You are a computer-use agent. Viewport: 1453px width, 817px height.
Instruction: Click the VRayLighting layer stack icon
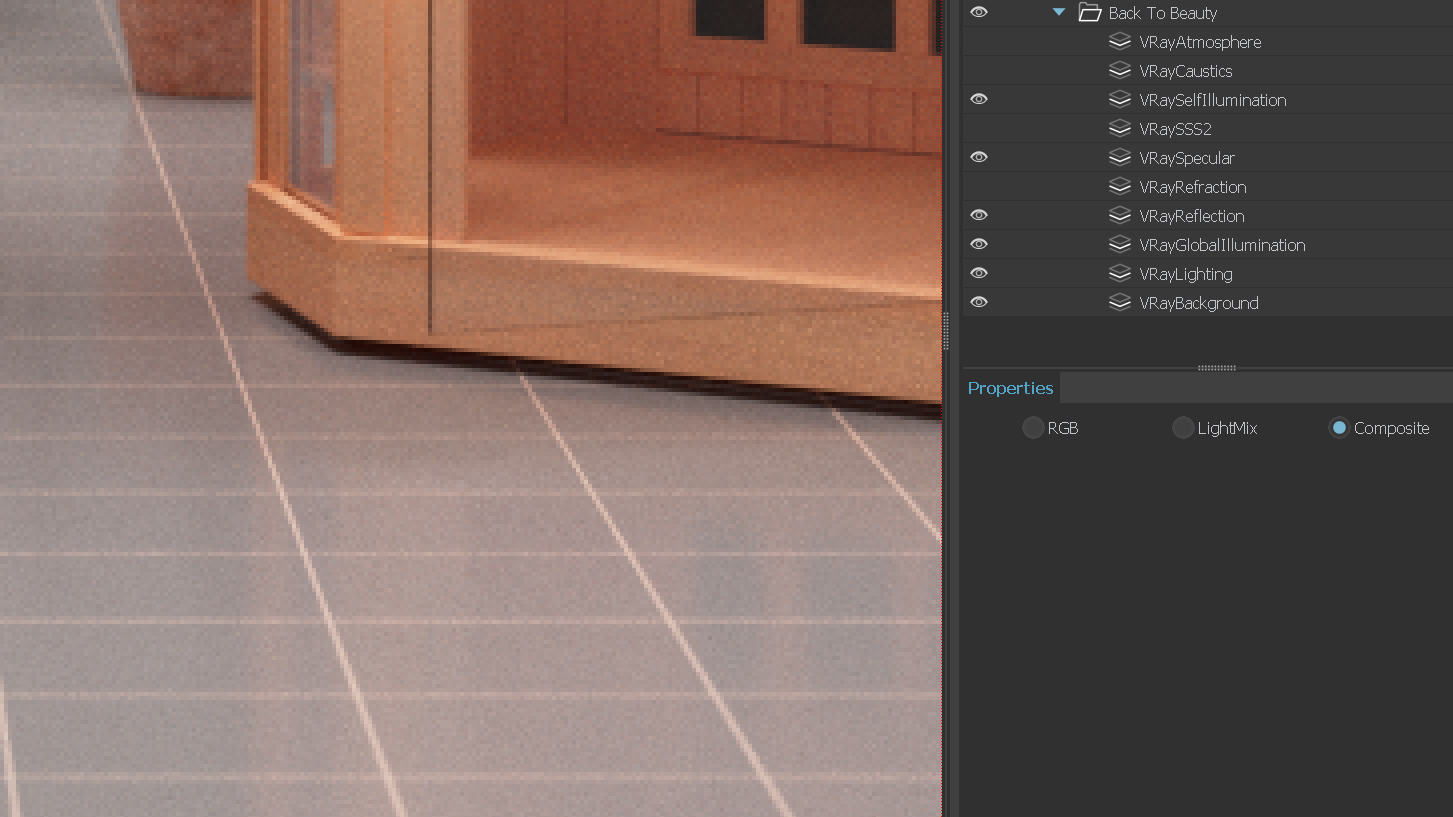tap(1120, 274)
